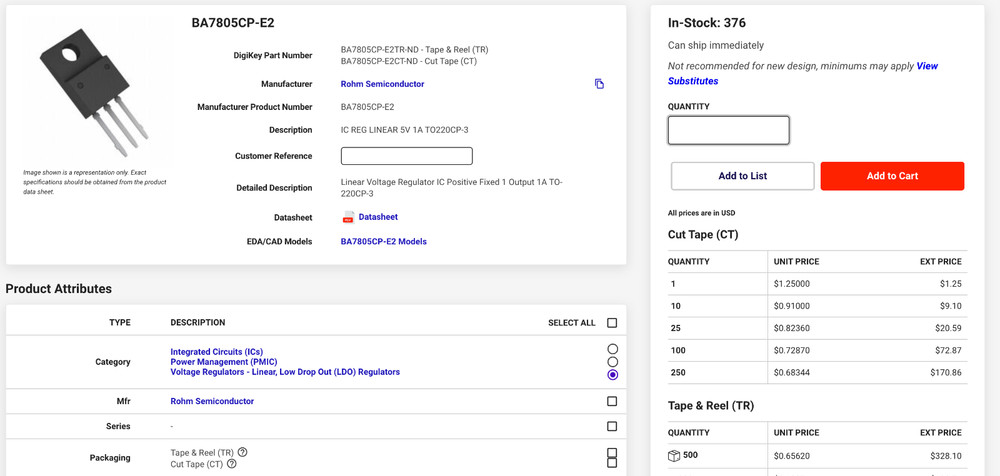Click the help icon next to Tape & Reel (TR)
1000x476 pixels.
242,452
